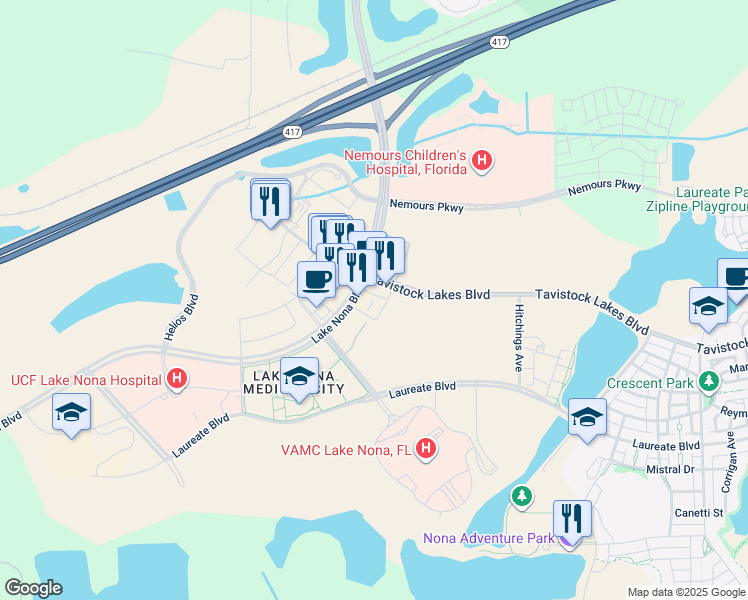Select the coffee marker at the right map edge

click(735, 279)
